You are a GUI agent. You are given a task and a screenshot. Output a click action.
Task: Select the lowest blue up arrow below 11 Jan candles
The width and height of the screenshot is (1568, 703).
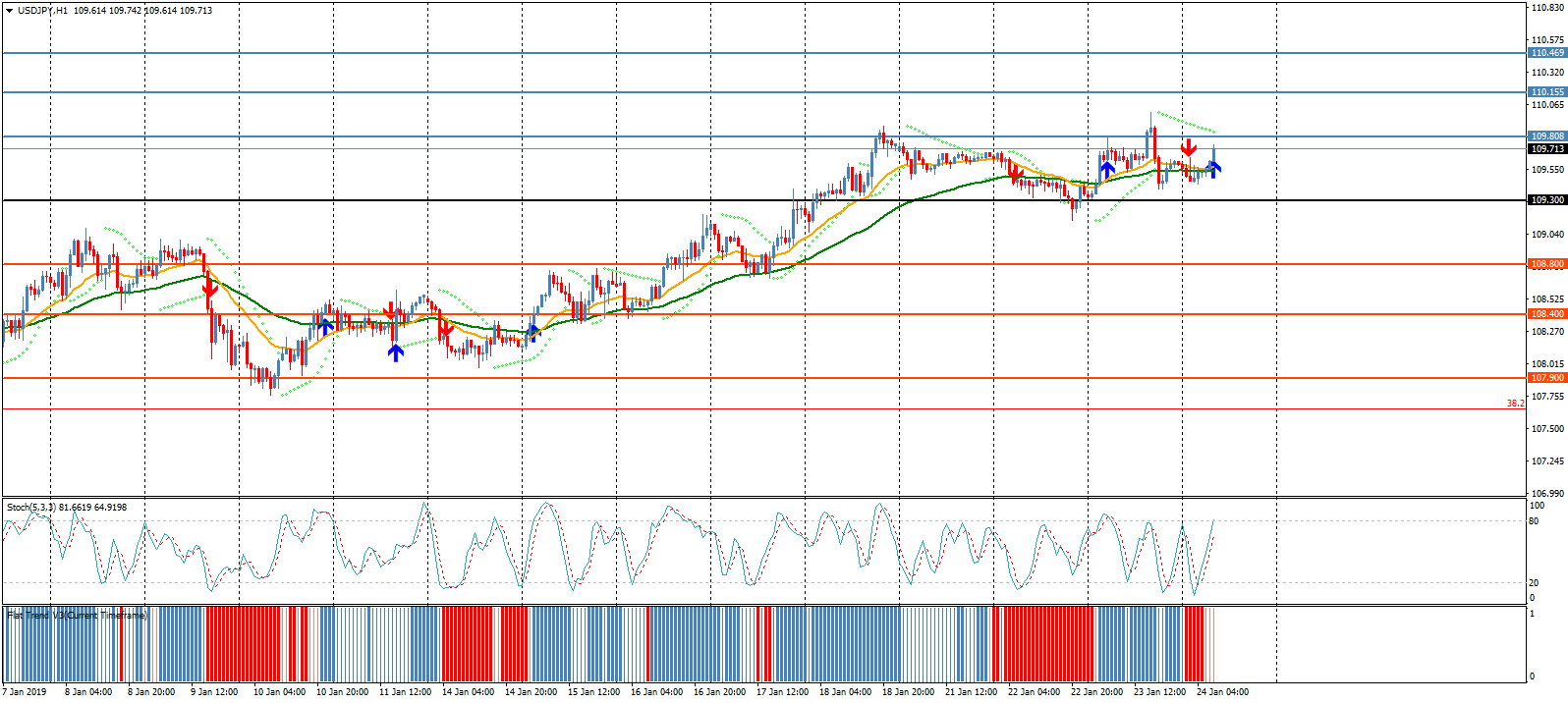point(395,352)
